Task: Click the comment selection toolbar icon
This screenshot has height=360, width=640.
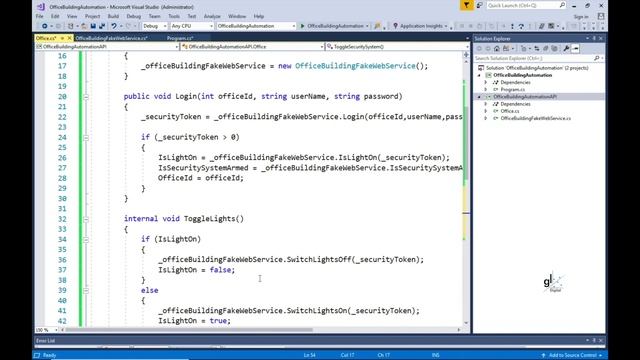Action: click(x=542, y=26)
